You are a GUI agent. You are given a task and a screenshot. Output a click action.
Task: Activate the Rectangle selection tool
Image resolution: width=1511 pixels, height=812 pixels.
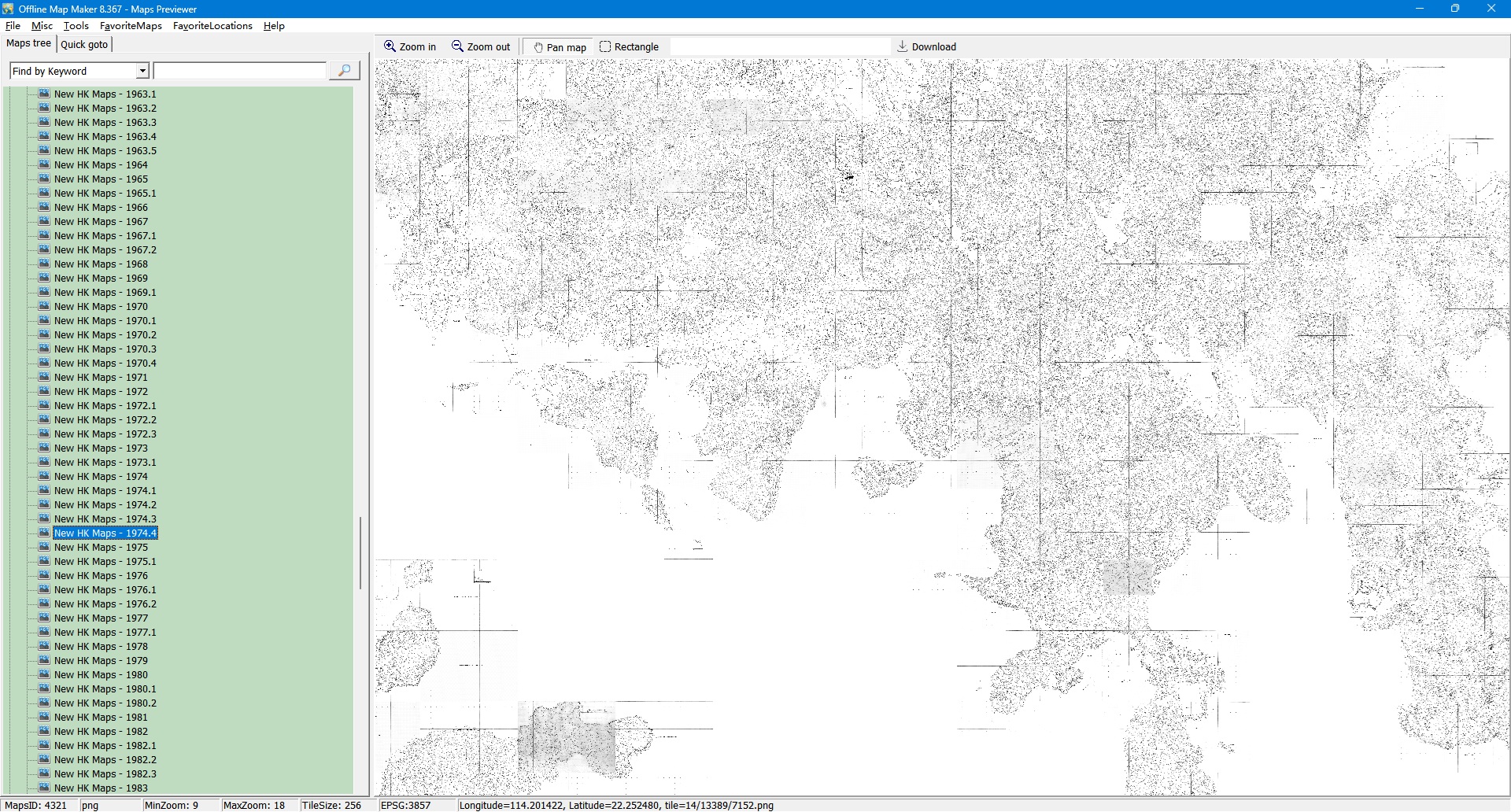605,46
